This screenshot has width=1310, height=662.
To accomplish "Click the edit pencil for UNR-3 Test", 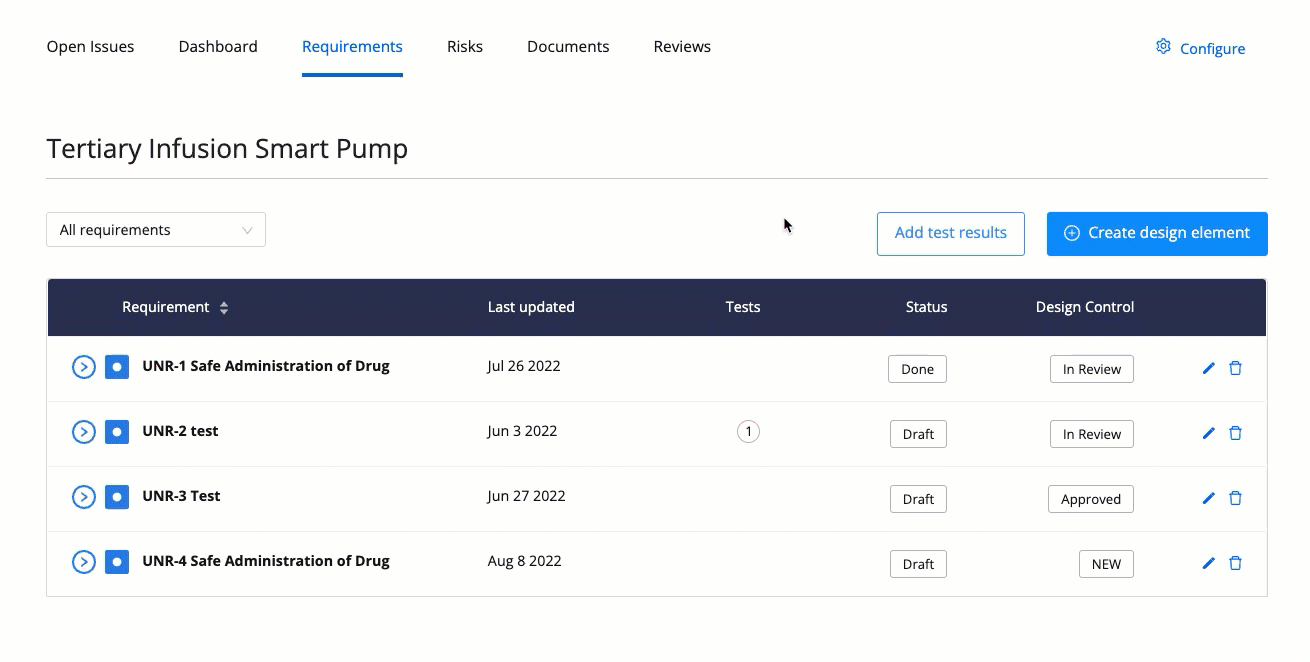I will [x=1208, y=498].
